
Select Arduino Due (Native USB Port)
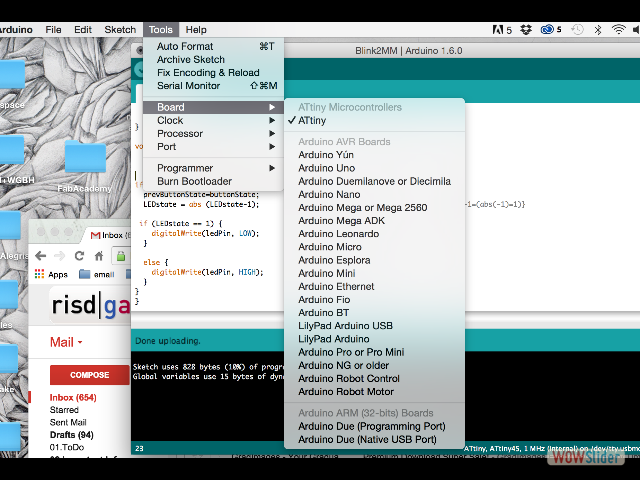click(x=374, y=440)
